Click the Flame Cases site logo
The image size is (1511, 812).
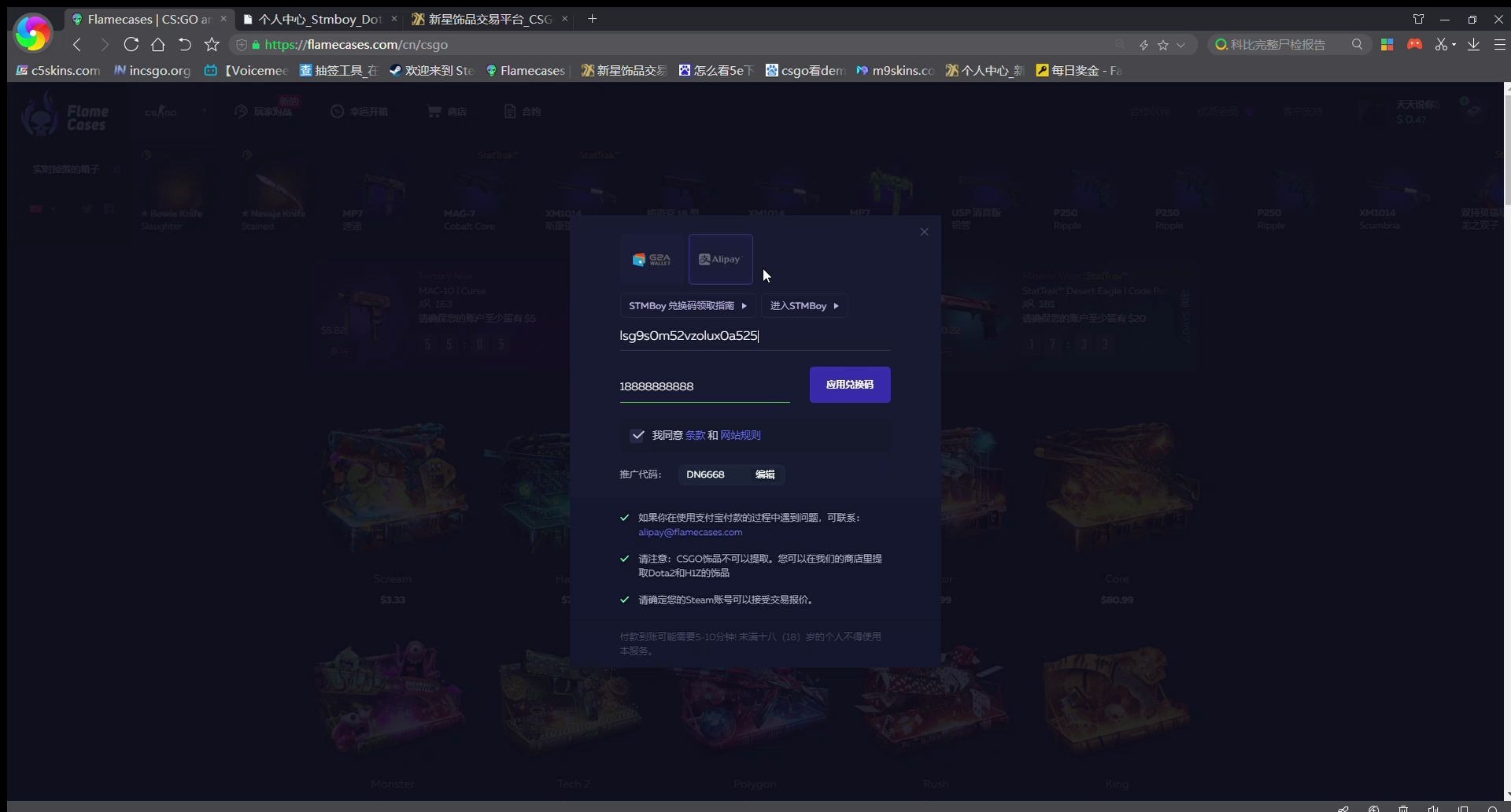click(65, 114)
